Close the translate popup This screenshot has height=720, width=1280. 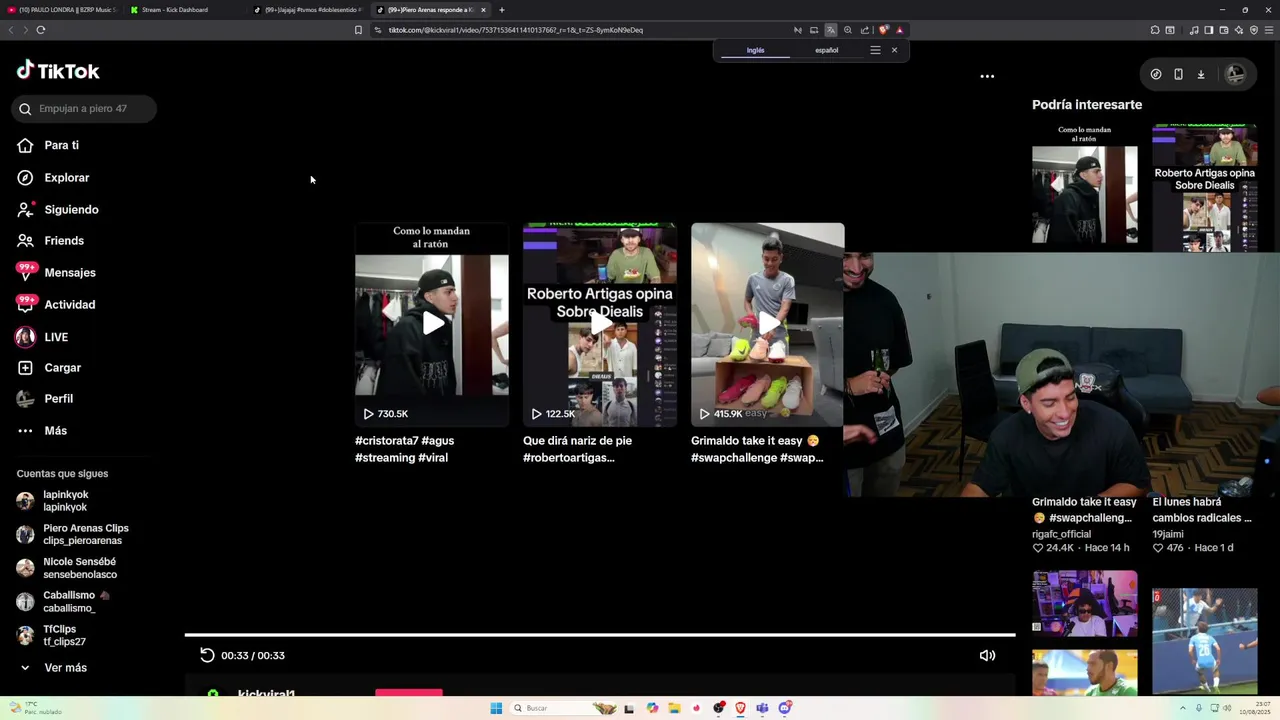click(x=894, y=50)
